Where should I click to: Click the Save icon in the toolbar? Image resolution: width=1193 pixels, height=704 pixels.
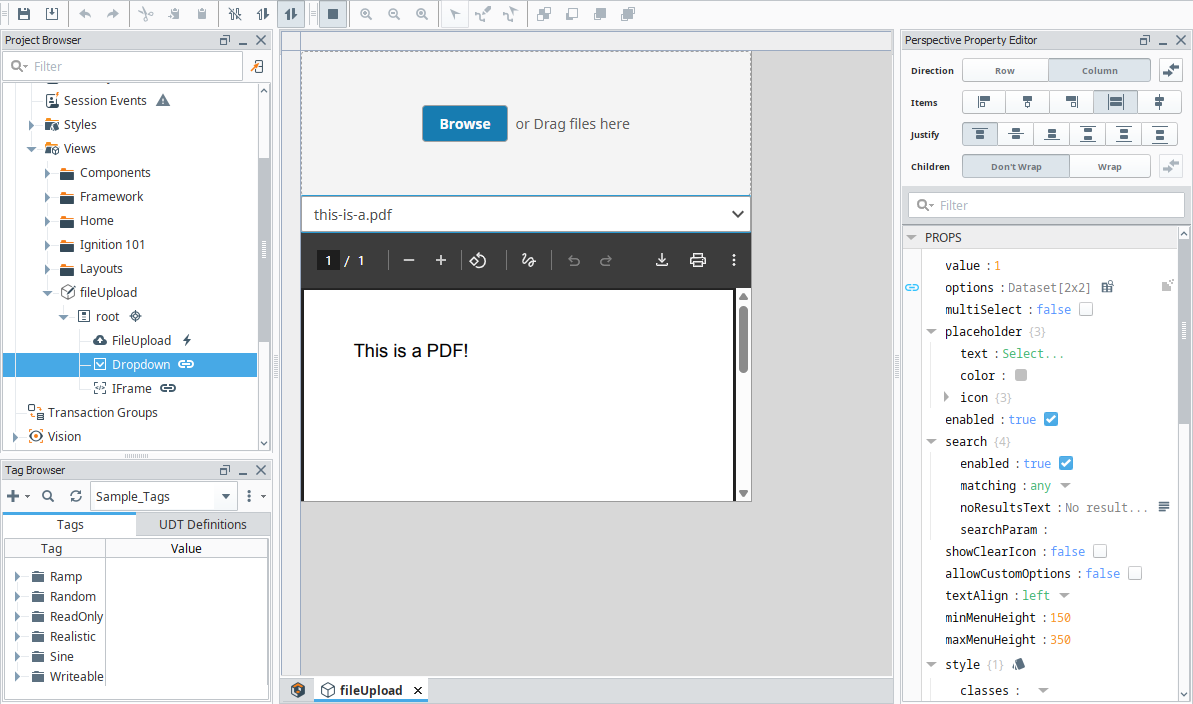24,14
